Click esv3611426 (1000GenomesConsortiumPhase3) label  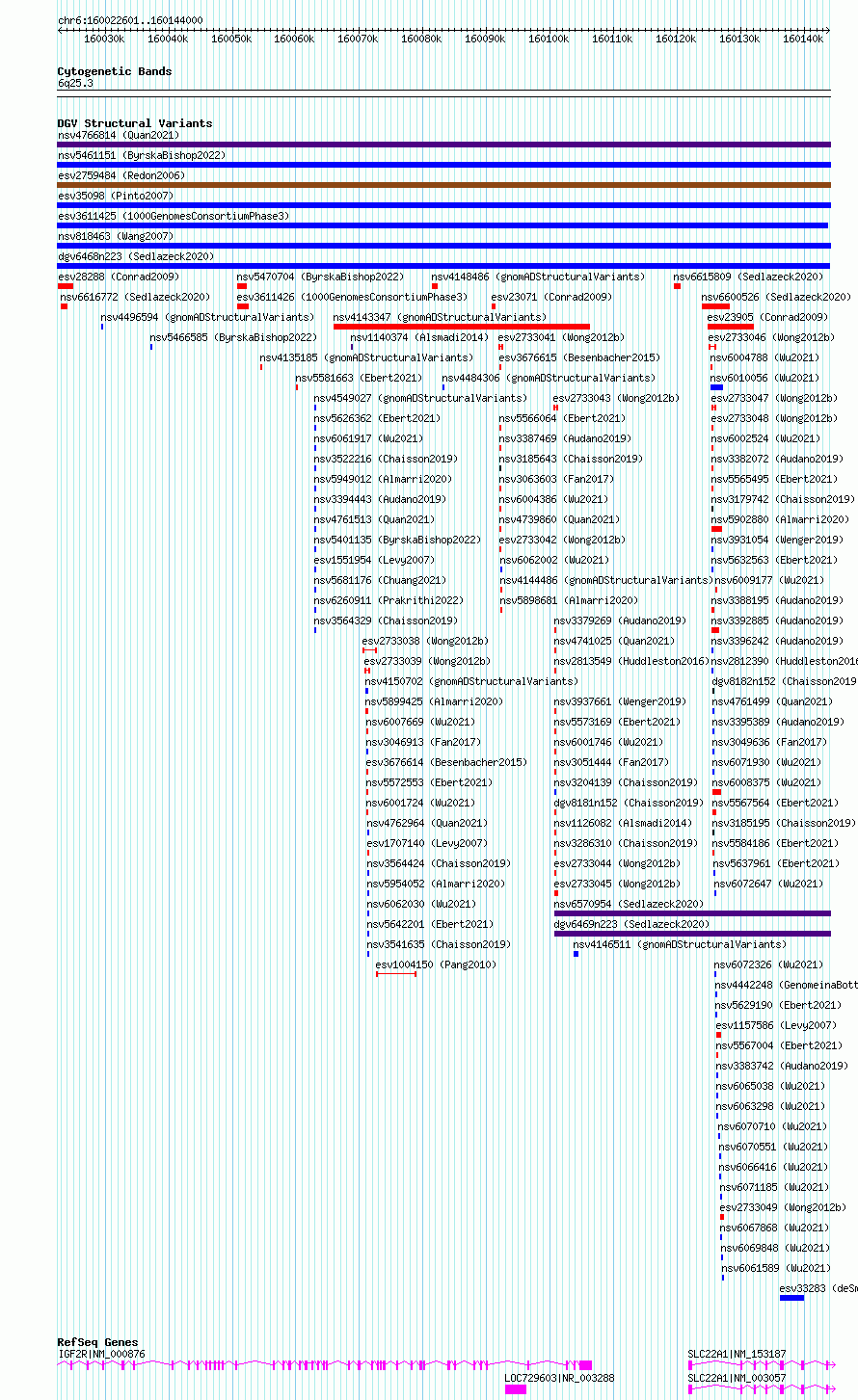coord(352,297)
